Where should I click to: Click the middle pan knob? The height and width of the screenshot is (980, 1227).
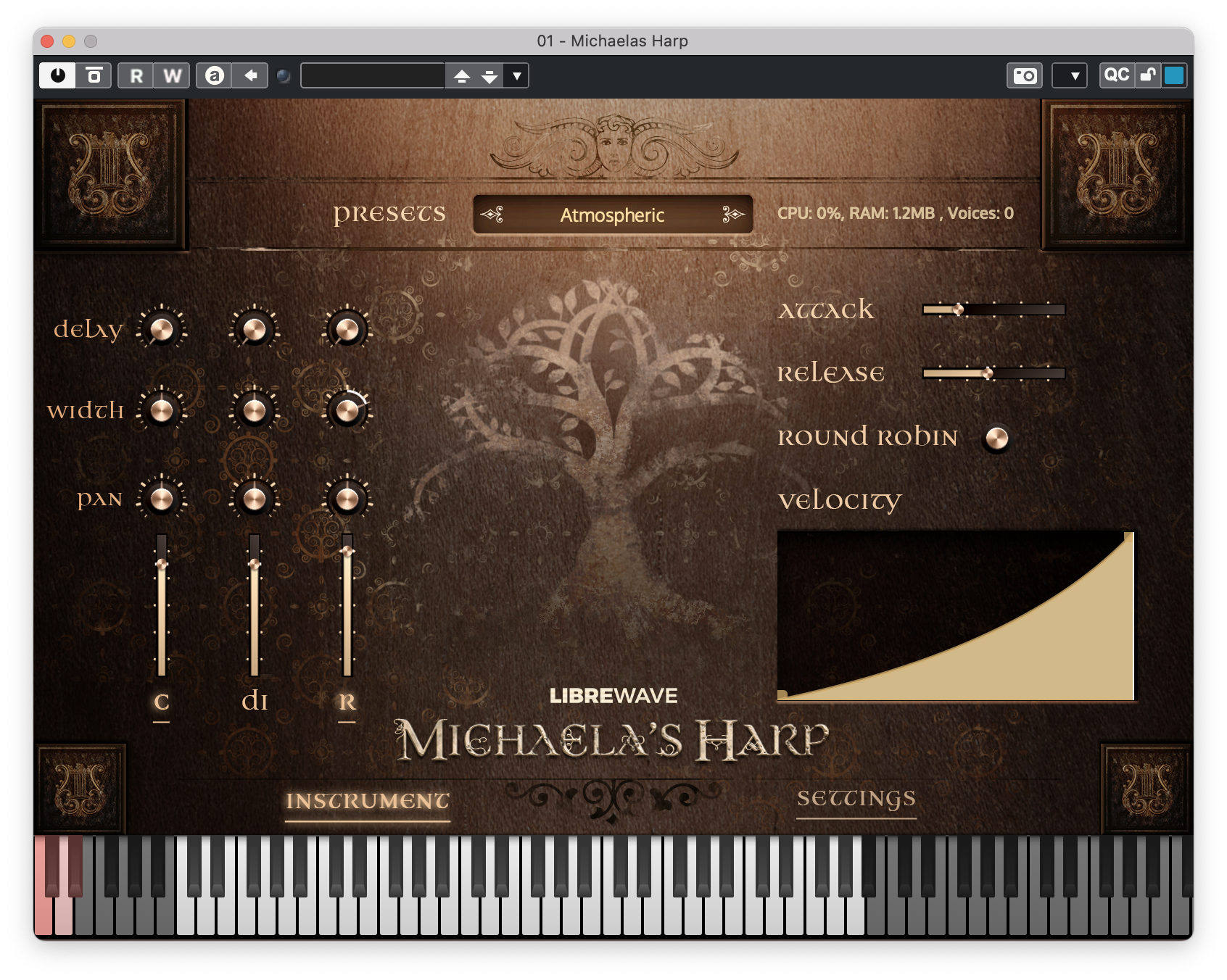point(255,499)
